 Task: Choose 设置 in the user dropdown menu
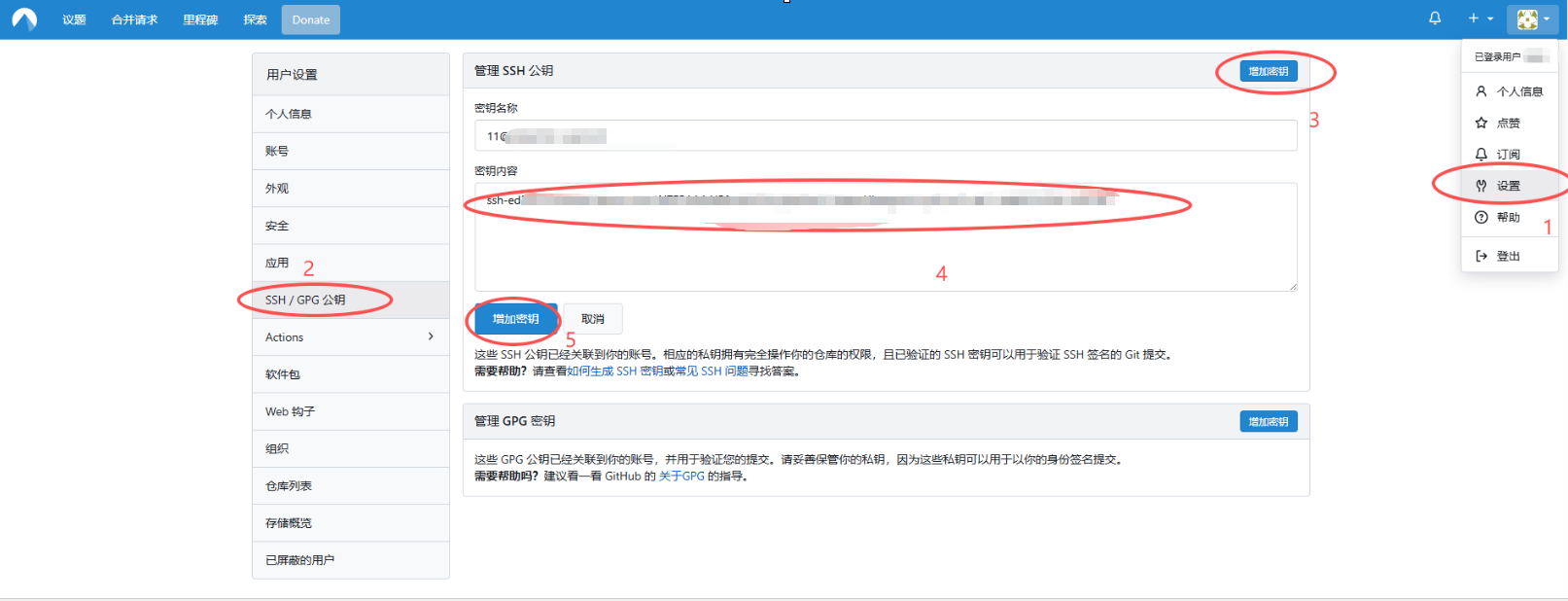1510,186
